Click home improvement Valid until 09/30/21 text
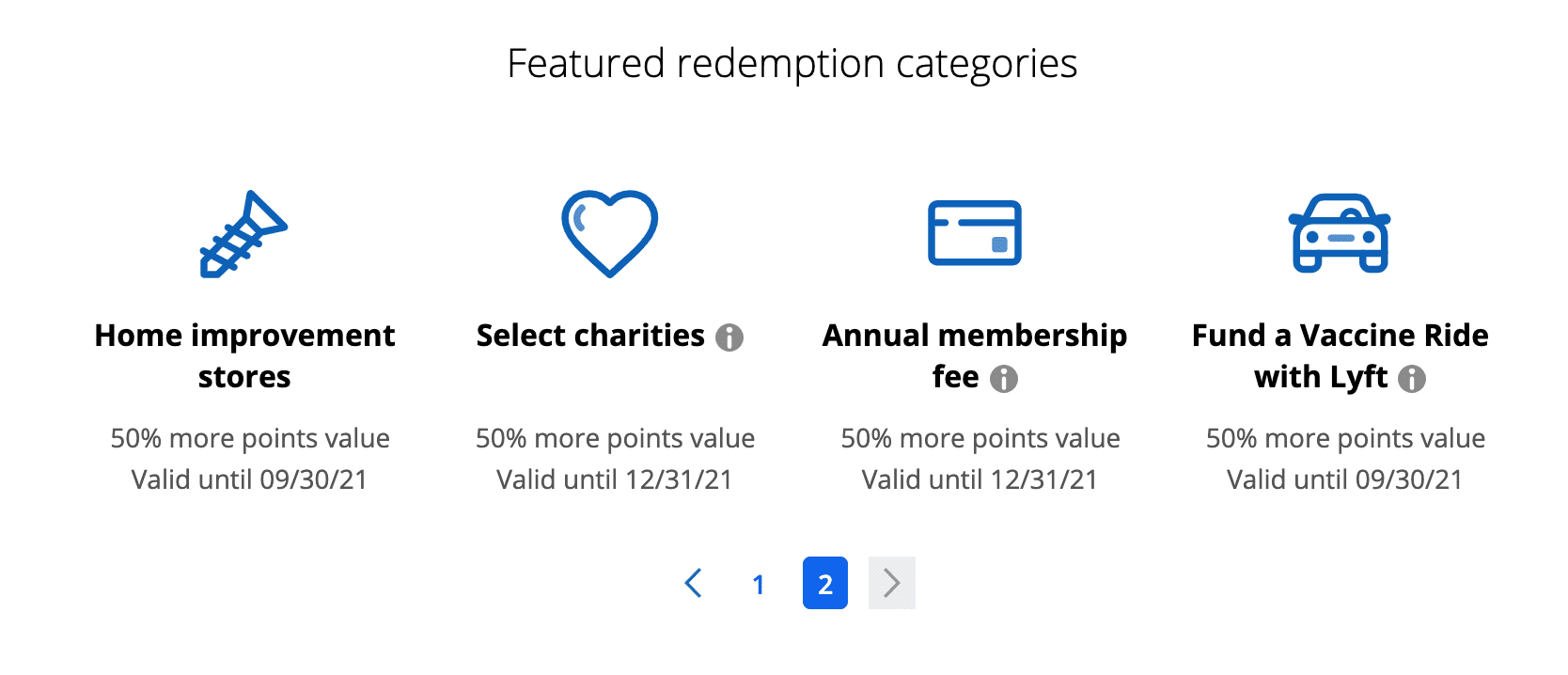 pos(249,479)
